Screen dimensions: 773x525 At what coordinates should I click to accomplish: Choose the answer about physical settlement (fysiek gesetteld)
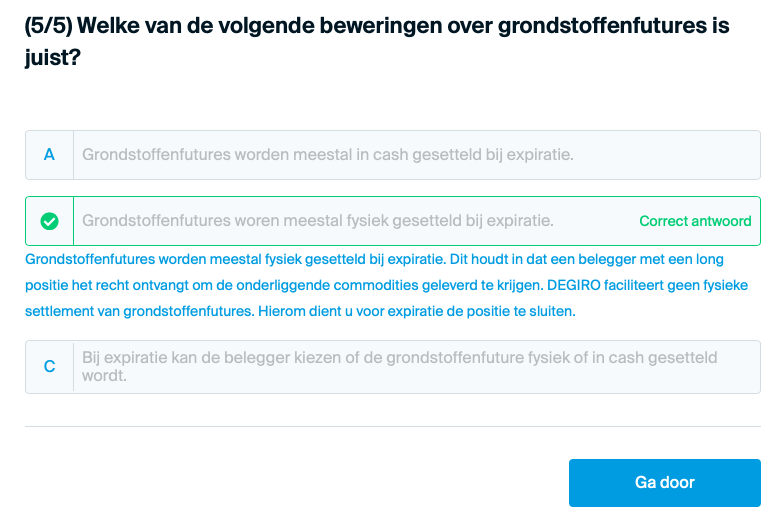[x=393, y=221]
